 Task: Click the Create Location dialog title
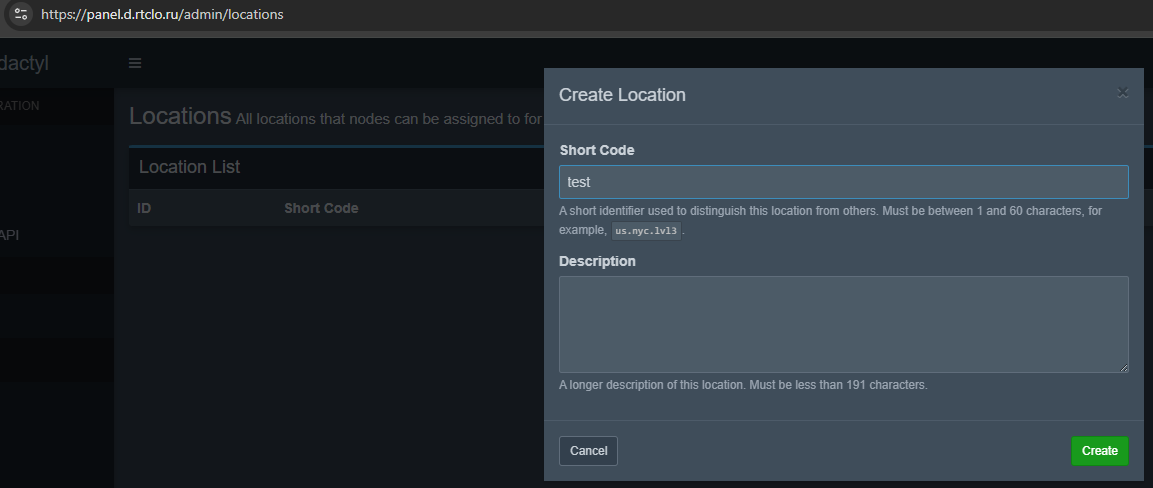622,95
